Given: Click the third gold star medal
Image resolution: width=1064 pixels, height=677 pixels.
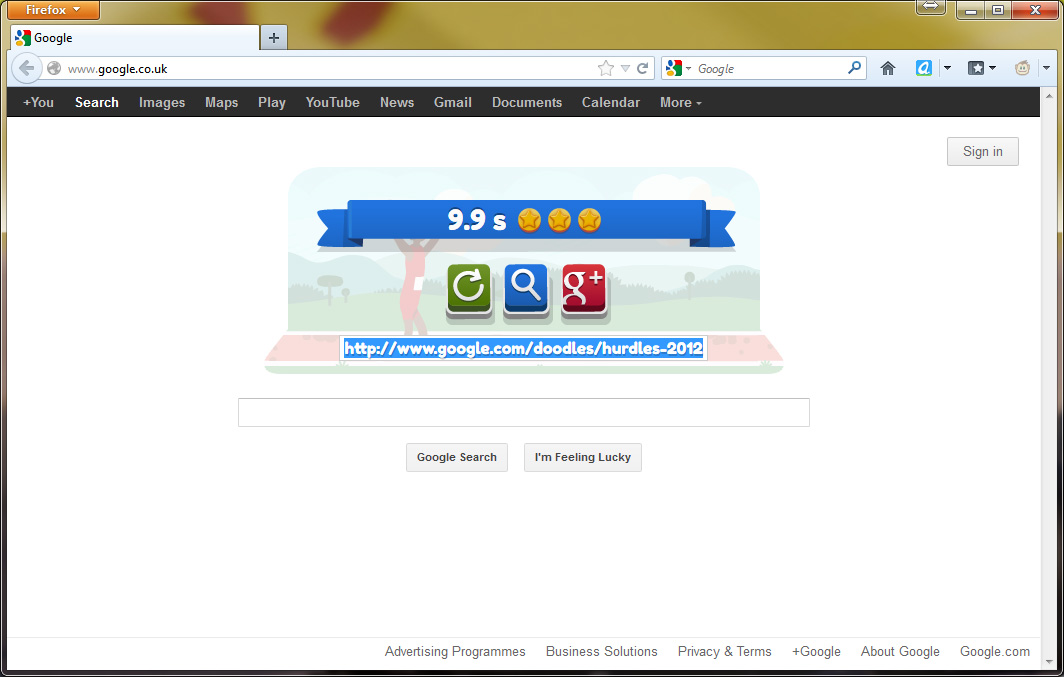Looking at the screenshot, I should [x=589, y=220].
